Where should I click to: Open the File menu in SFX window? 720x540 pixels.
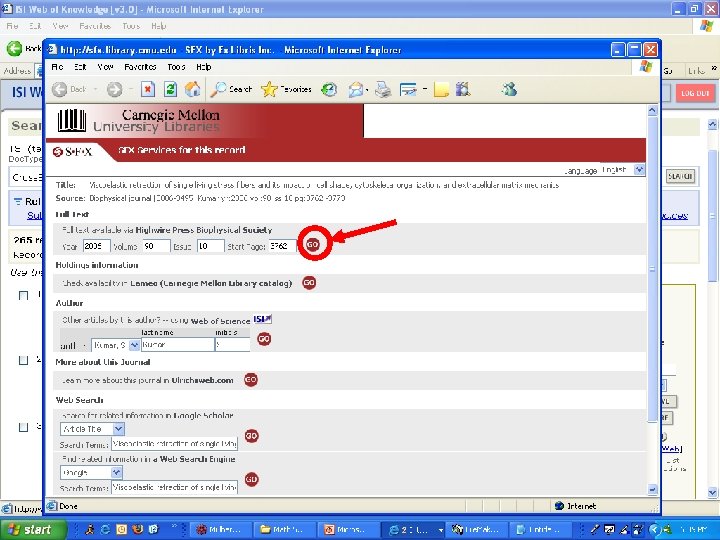[x=57, y=67]
